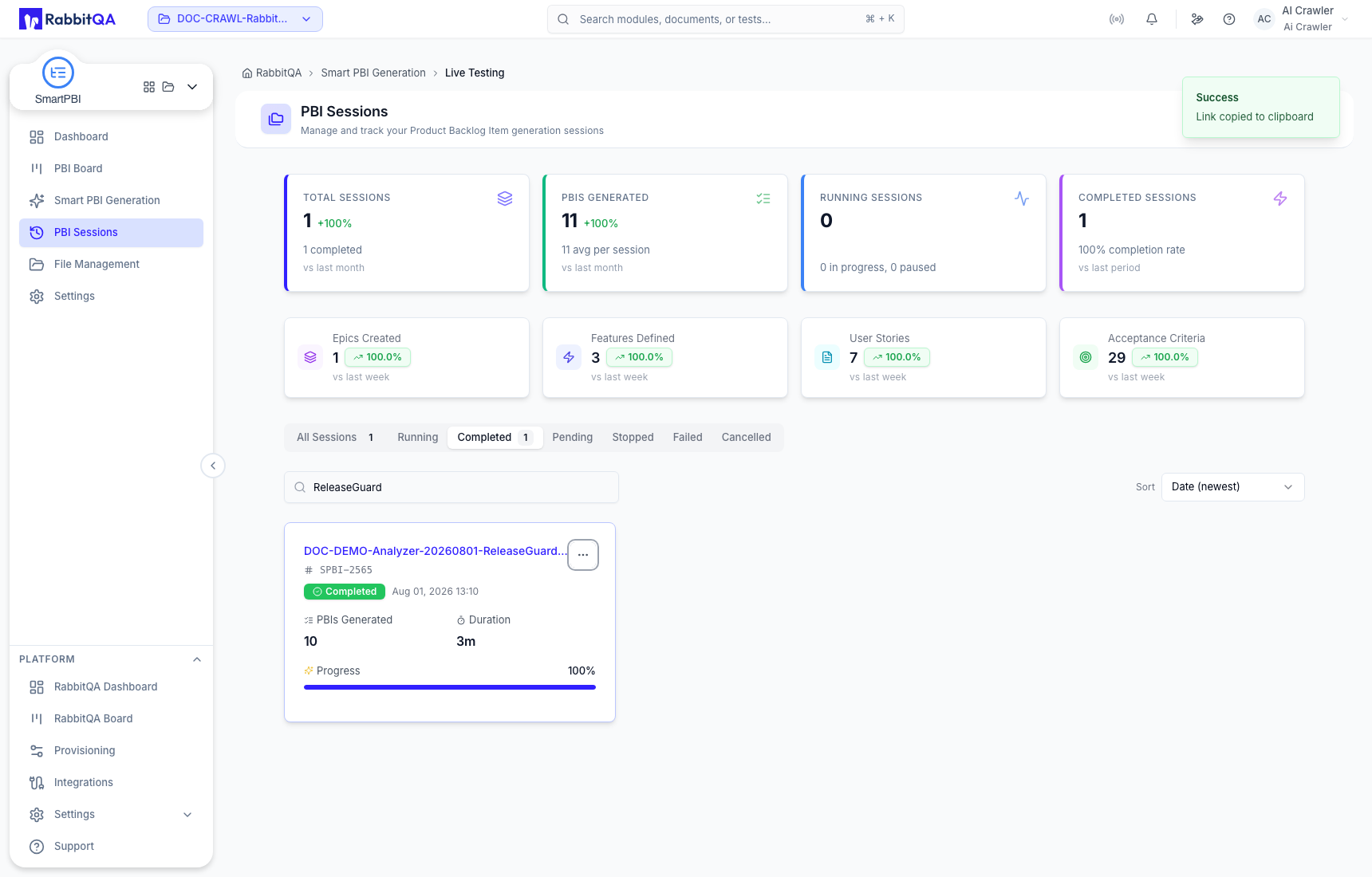Focus the global search modules field
Screen dimensions: 1372x877
pos(726,19)
